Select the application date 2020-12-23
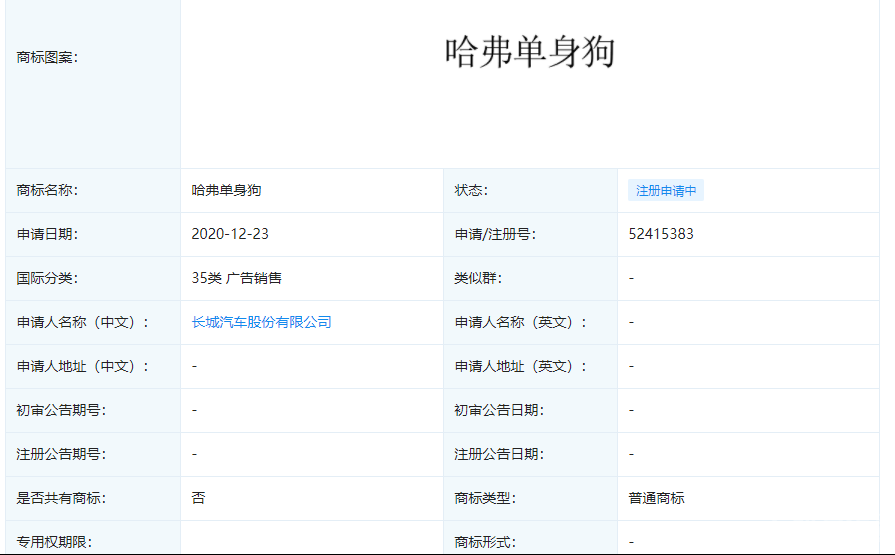895x555 pixels. point(229,234)
